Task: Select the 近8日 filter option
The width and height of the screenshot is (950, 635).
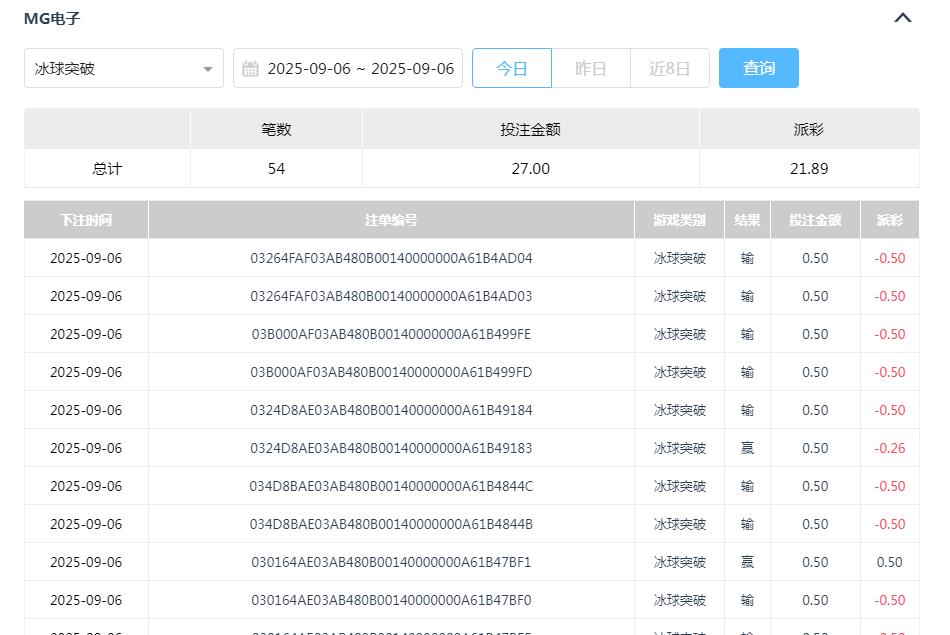Action: coord(670,68)
